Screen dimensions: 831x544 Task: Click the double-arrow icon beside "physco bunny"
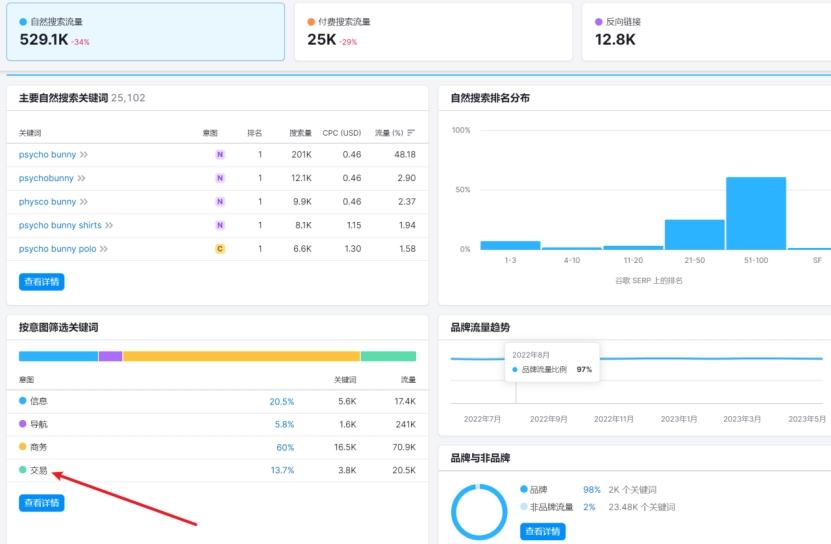pyautogui.click(x=84, y=202)
